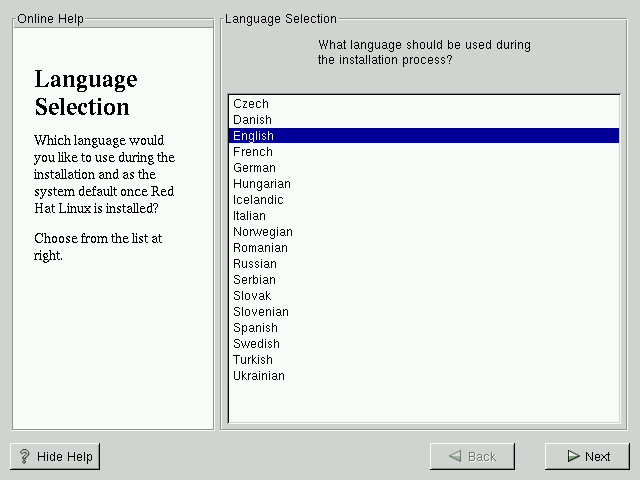
Task: Choose Spanish as installation language
Action: [x=255, y=328]
